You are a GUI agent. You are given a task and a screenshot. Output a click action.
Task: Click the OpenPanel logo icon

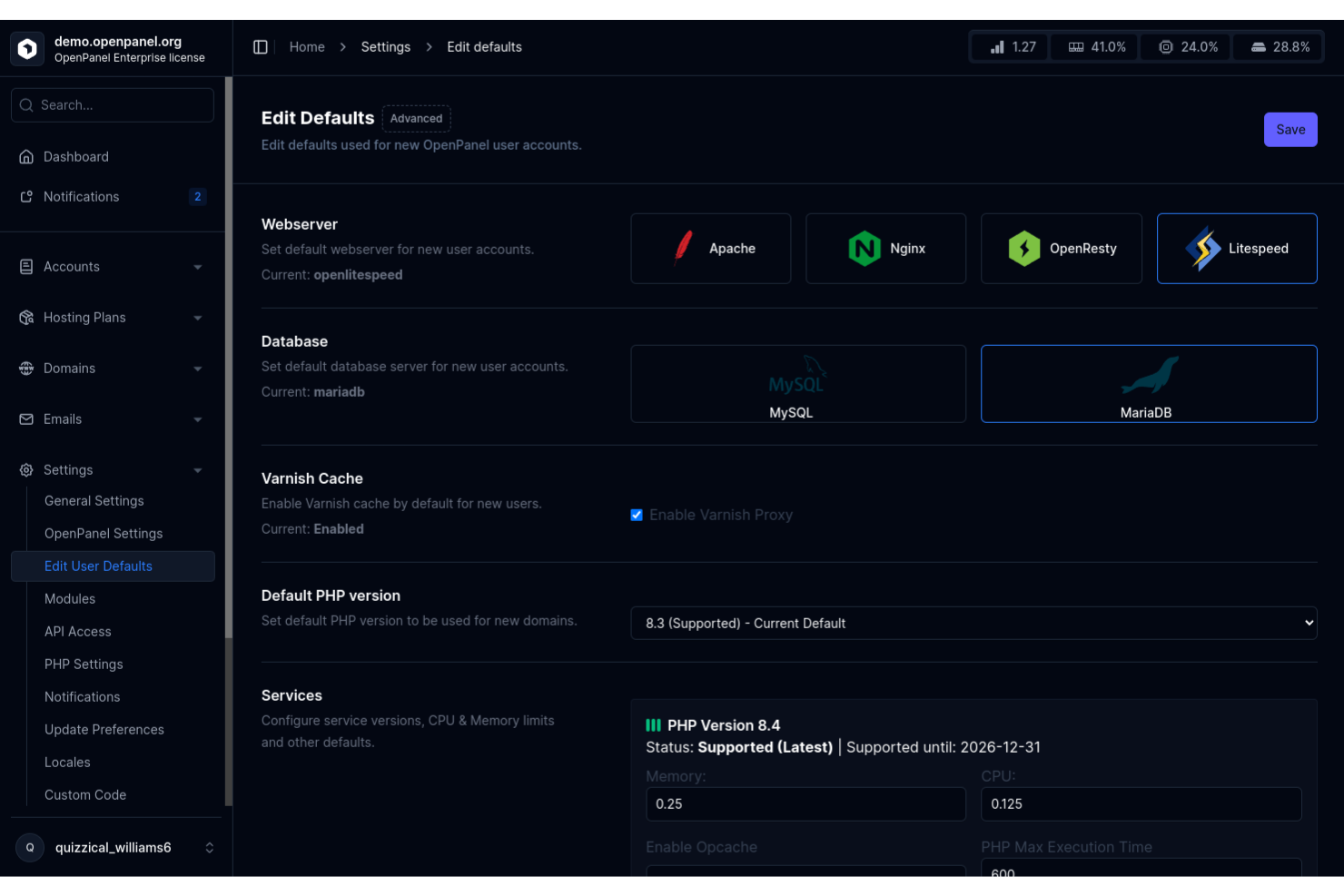click(27, 48)
